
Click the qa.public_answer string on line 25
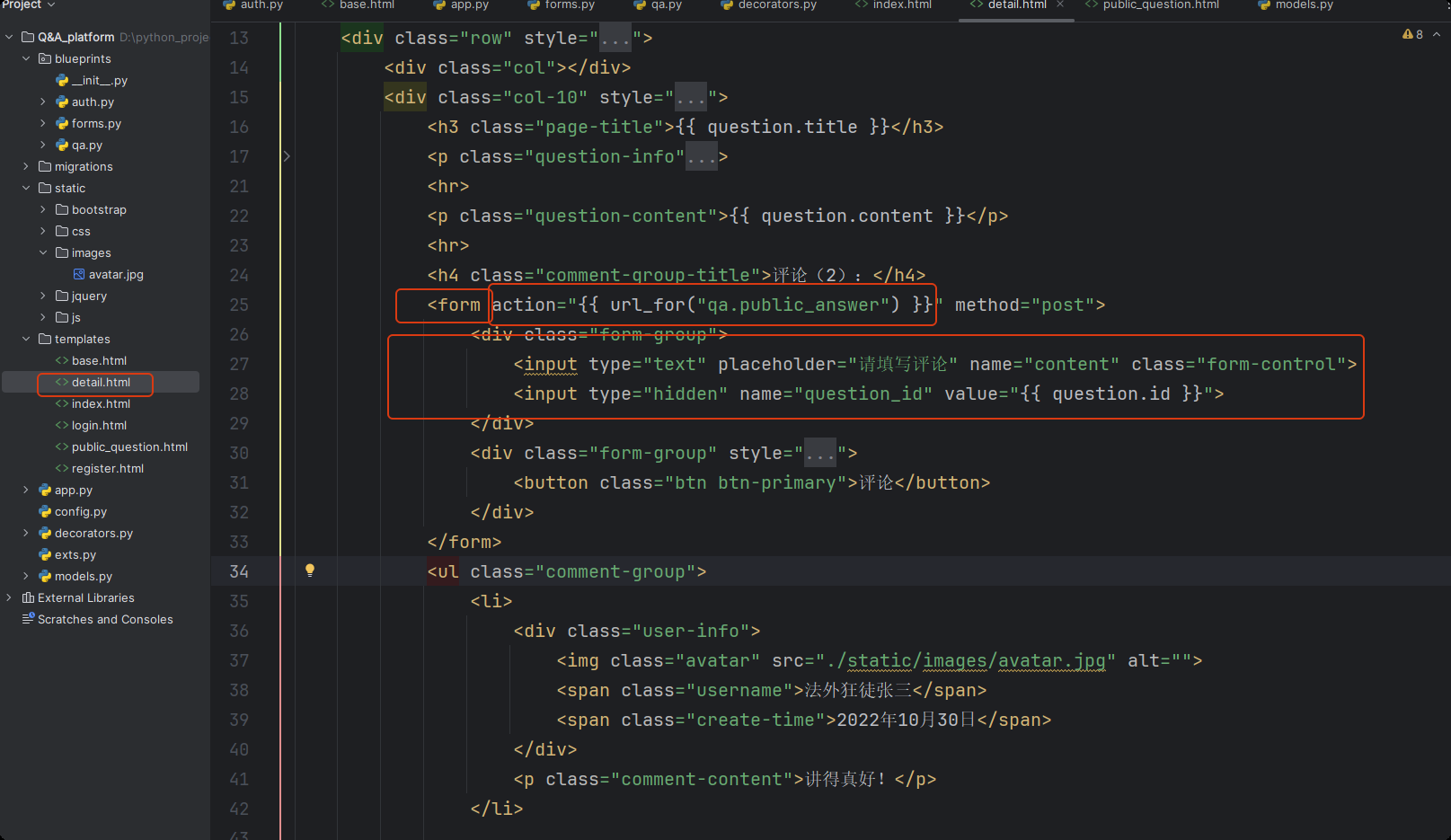[793, 305]
